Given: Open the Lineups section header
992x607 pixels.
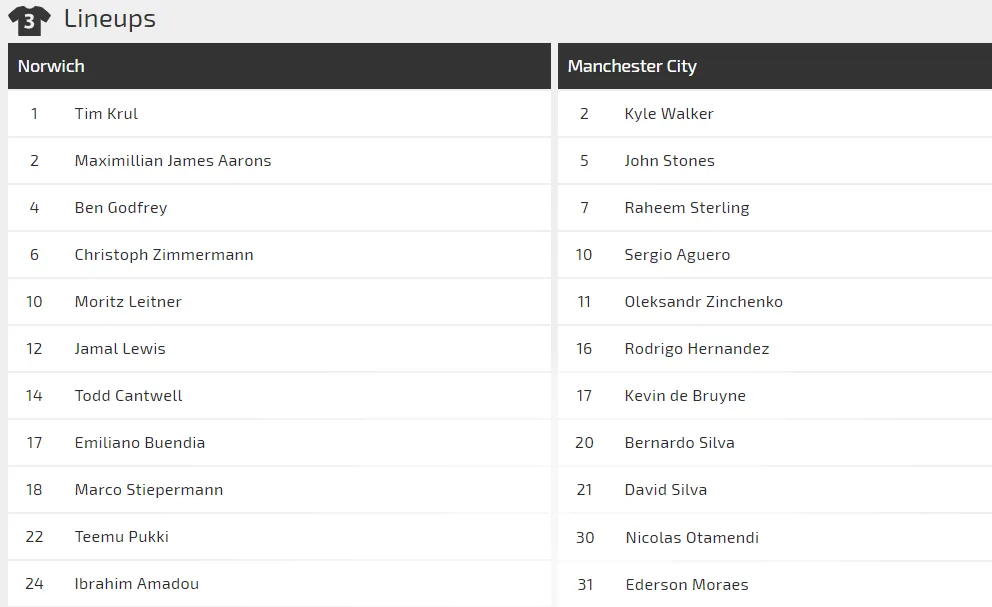Looking at the screenshot, I should pyautogui.click(x=110, y=18).
